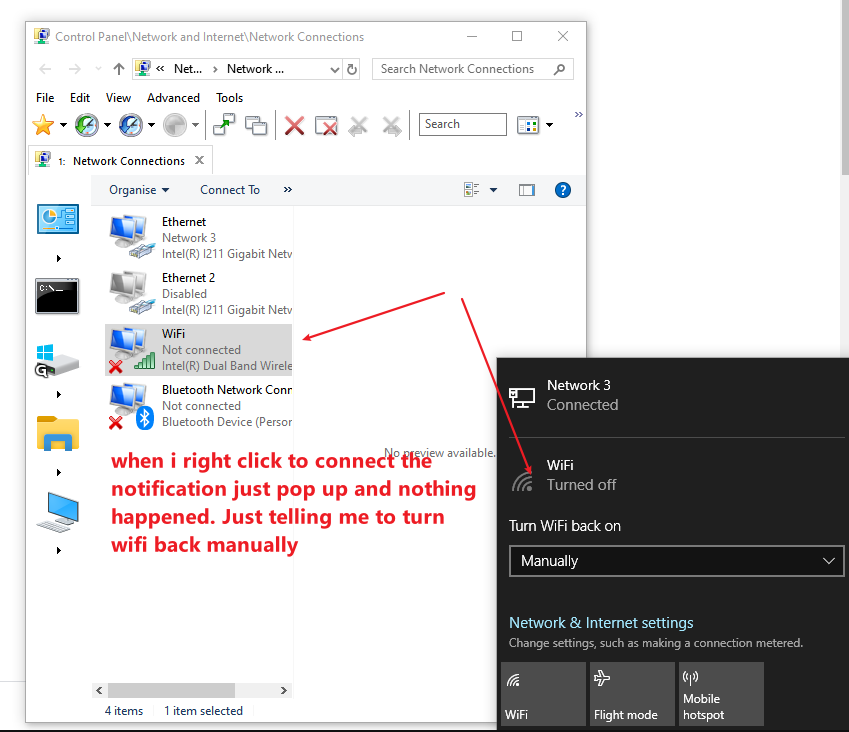Open the file folder sidebar icon
Image resolution: width=849 pixels, height=732 pixels.
(x=58, y=433)
